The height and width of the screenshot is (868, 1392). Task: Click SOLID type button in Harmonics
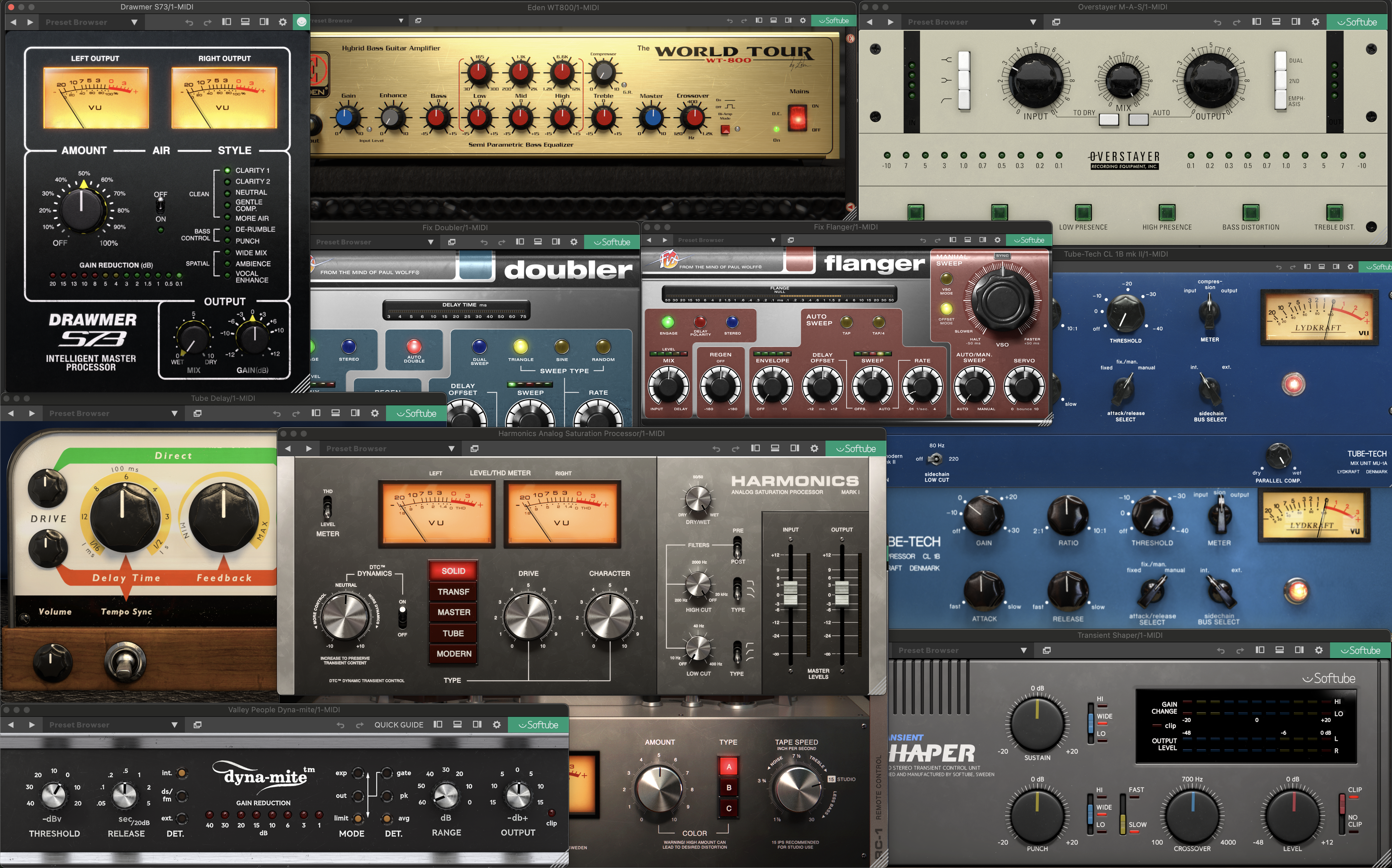[x=453, y=571]
